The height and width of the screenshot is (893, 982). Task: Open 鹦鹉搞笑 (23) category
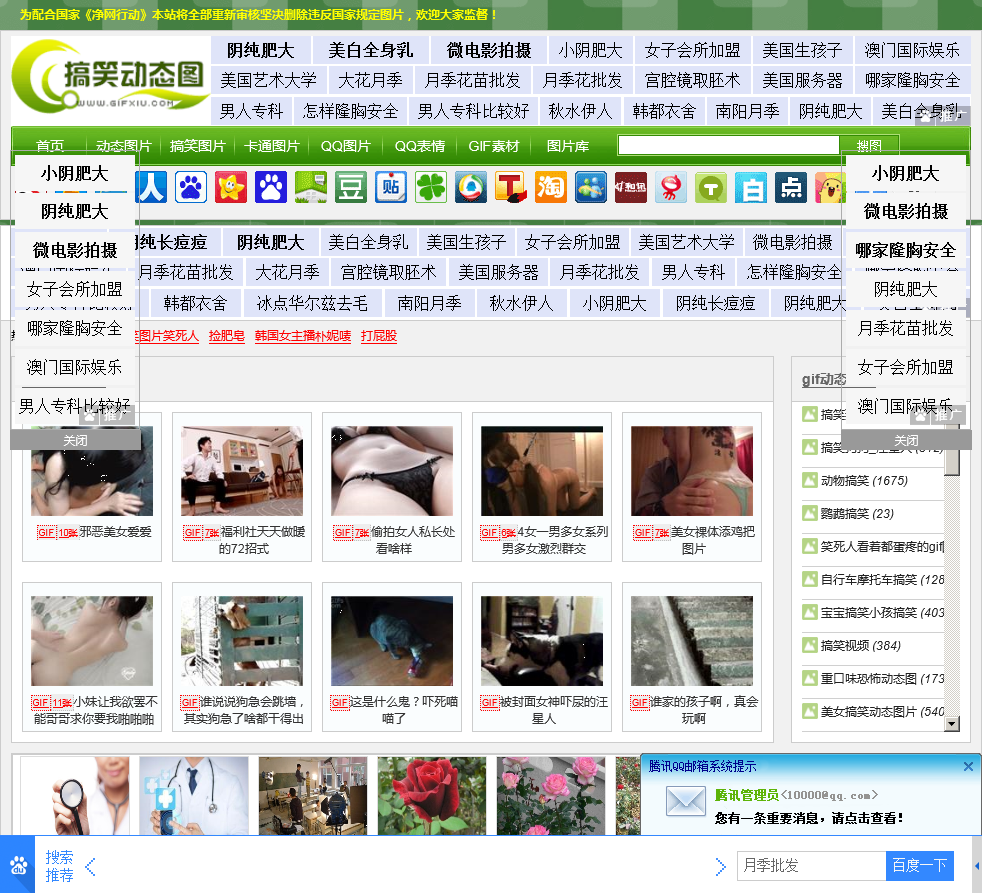857,514
